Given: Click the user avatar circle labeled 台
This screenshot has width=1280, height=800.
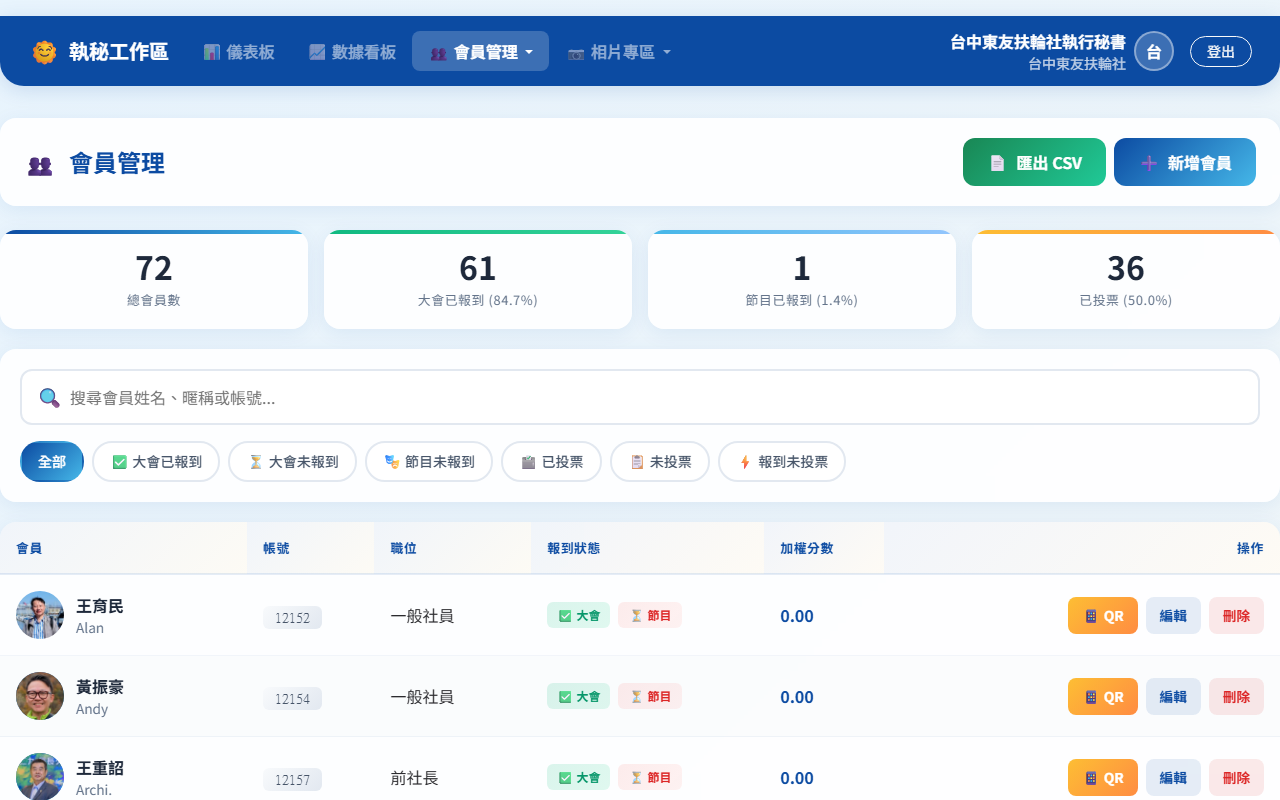Looking at the screenshot, I should coord(1153,52).
